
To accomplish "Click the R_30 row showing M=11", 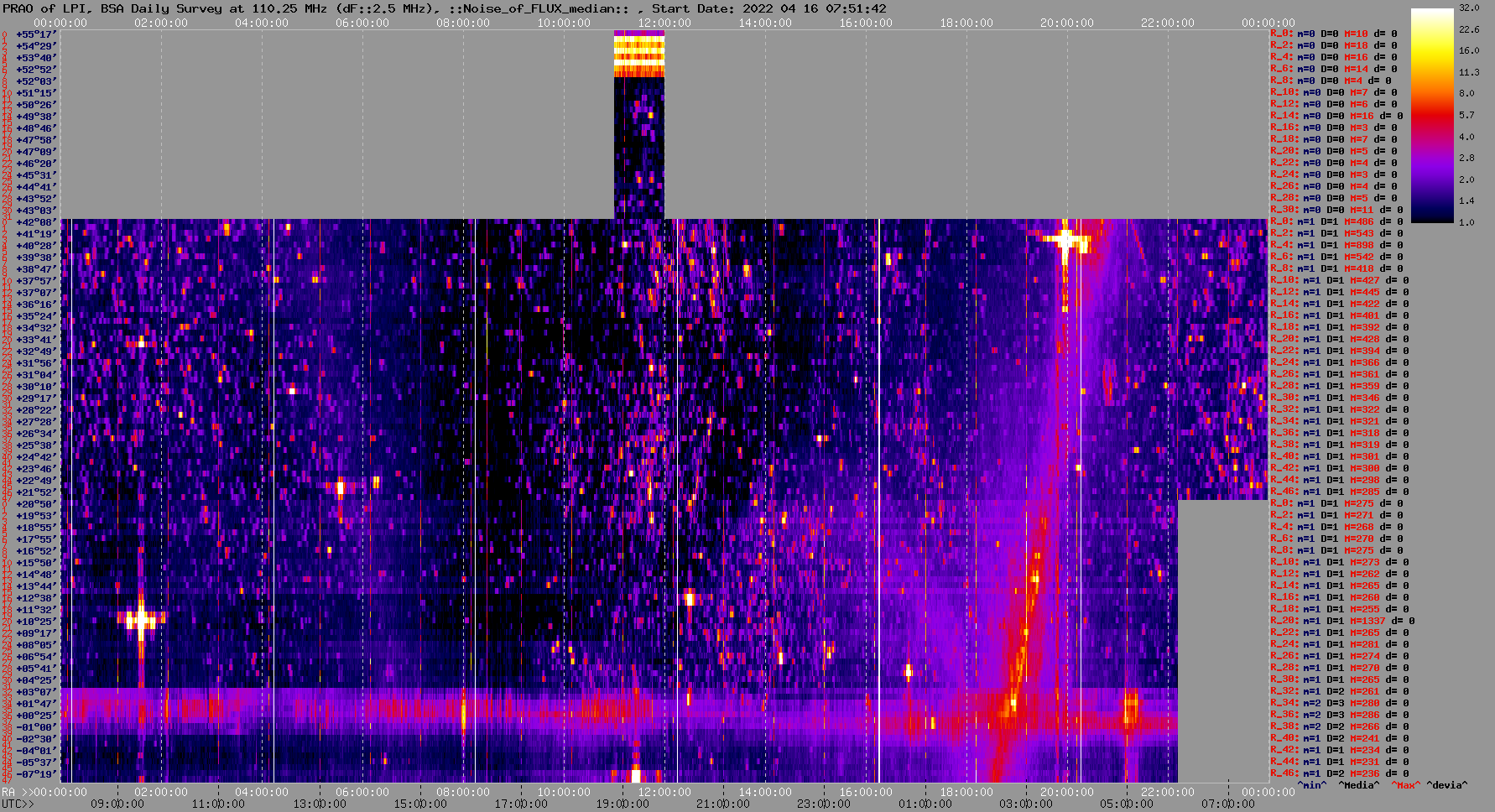I will coord(1336,211).
